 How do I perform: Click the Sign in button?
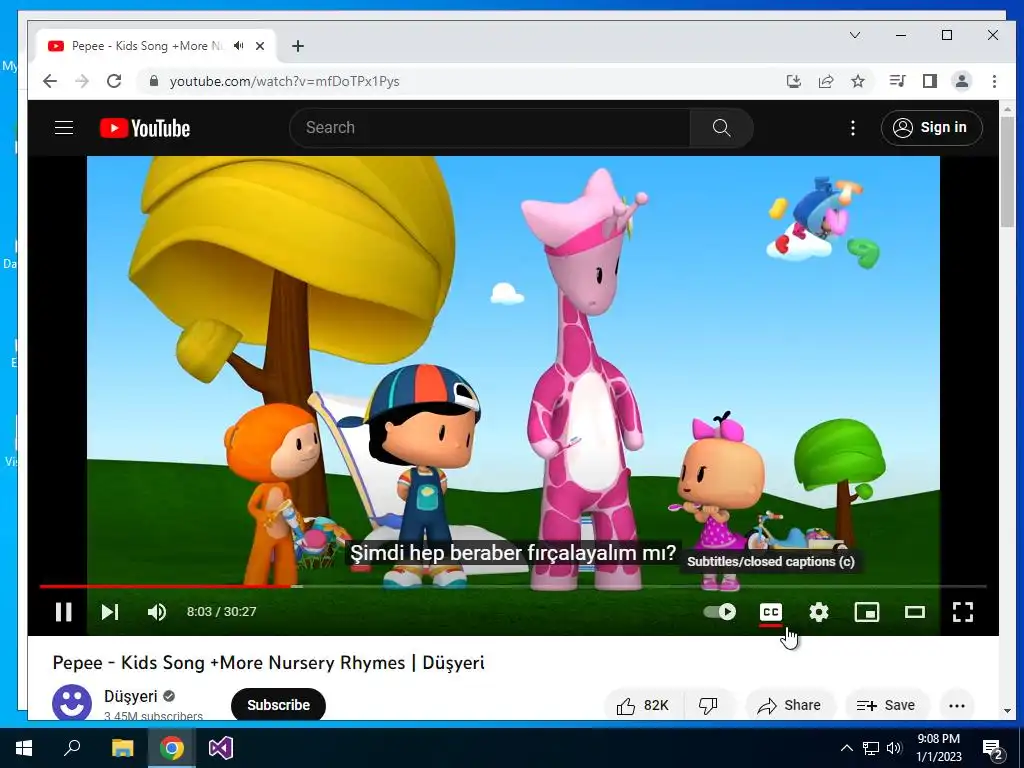(931, 127)
